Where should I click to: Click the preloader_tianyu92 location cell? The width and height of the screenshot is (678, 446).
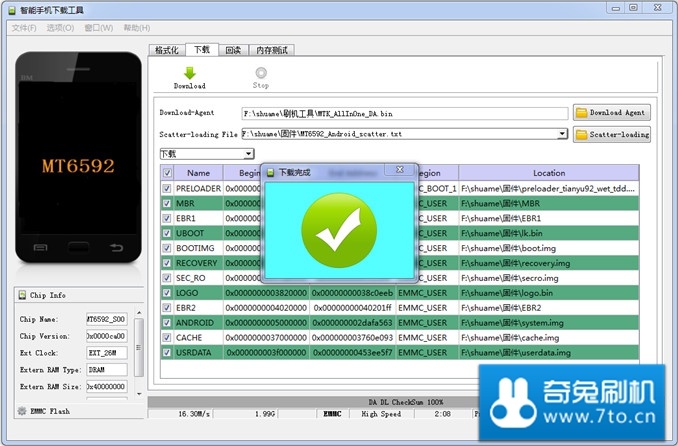[549, 189]
